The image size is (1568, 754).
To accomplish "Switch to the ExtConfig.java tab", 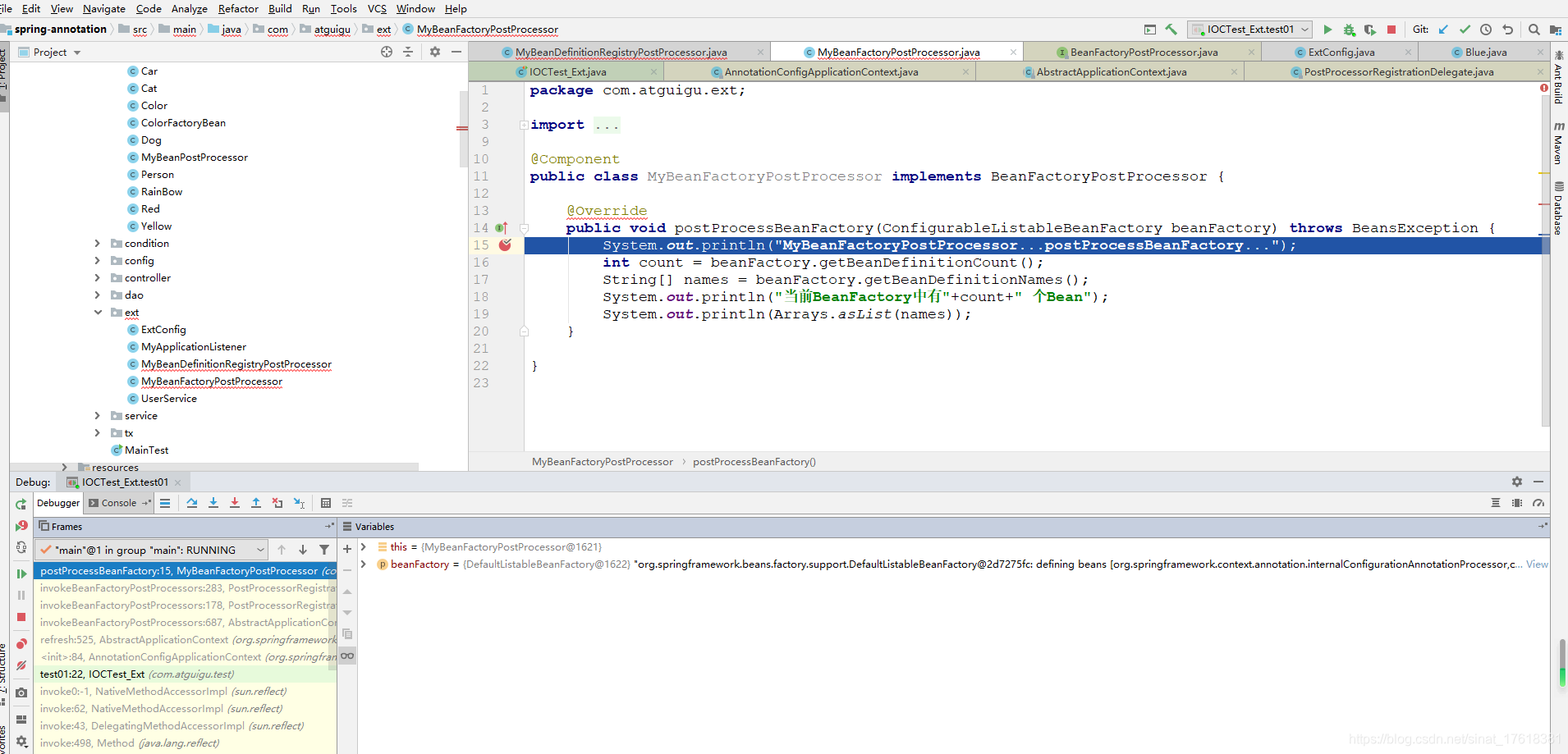I will pos(1341,52).
